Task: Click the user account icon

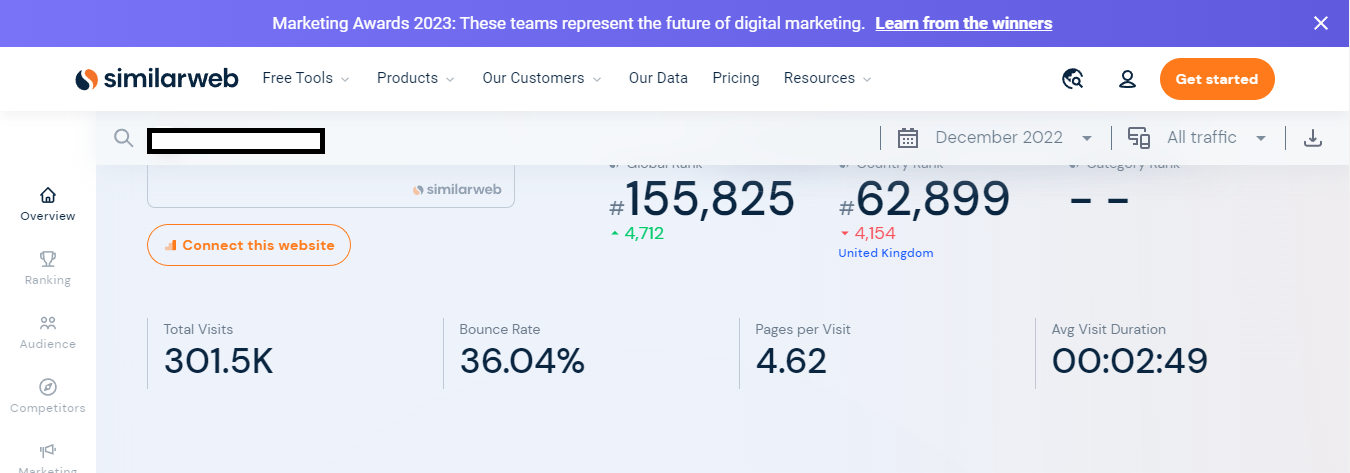Action: [1127, 79]
